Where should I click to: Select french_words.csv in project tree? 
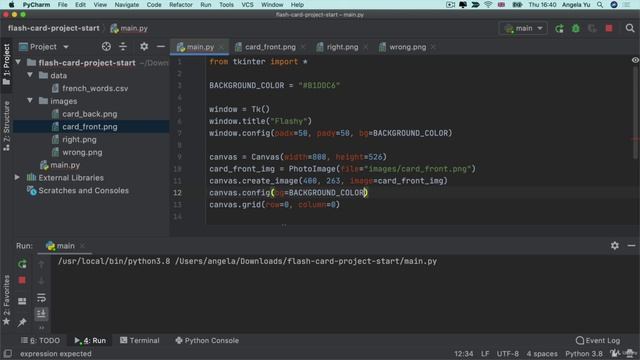click(x=95, y=88)
